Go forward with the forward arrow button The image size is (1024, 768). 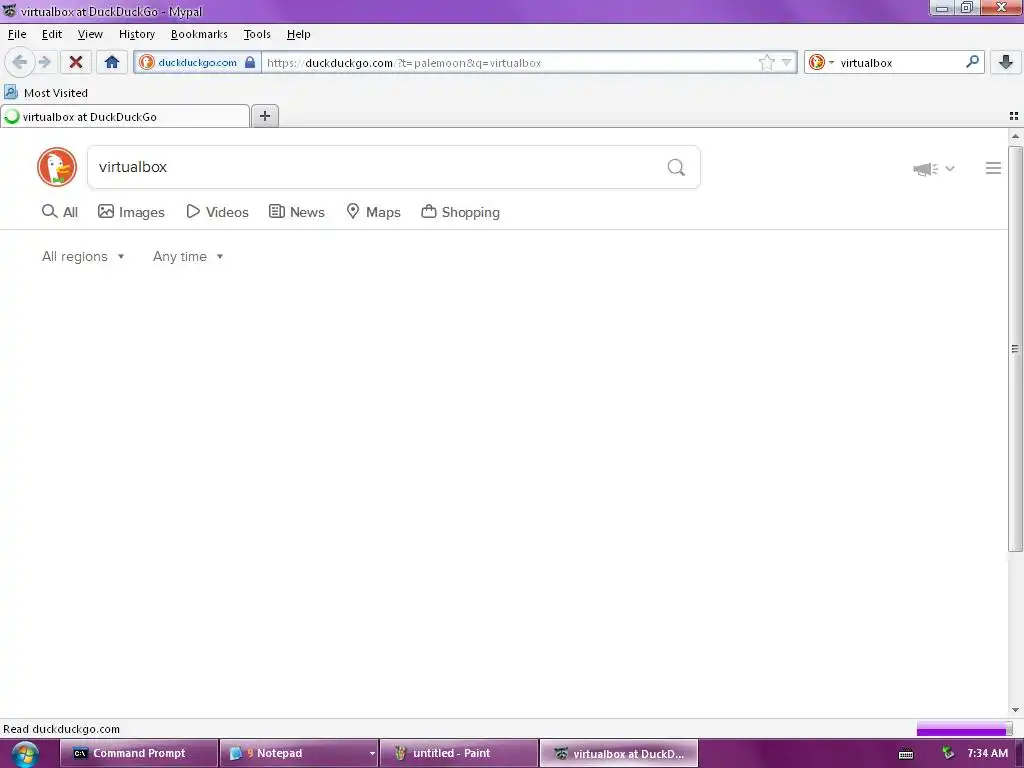coord(44,63)
